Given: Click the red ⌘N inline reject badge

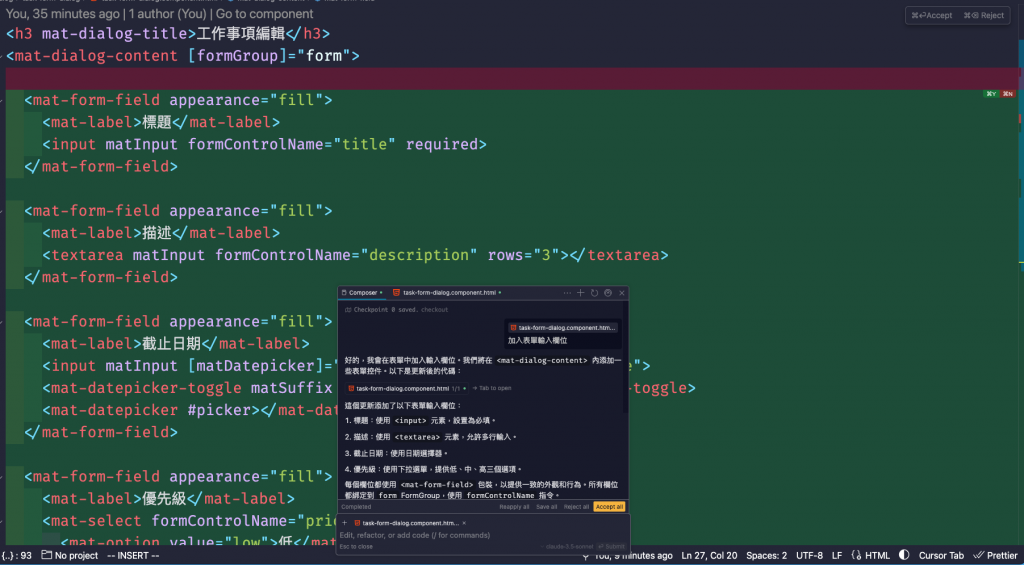Looking at the screenshot, I should (x=1008, y=95).
